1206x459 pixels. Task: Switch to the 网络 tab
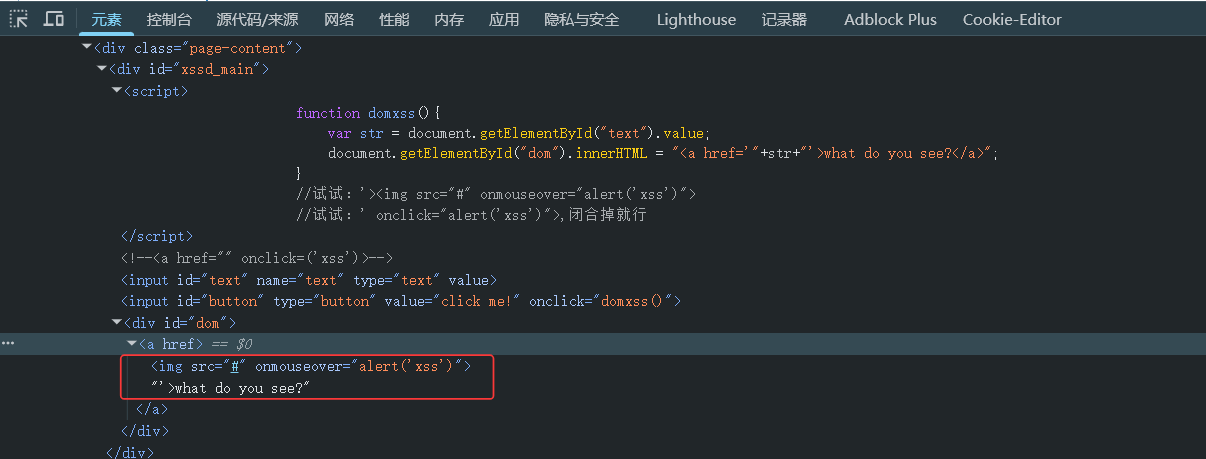pos(339,19)
